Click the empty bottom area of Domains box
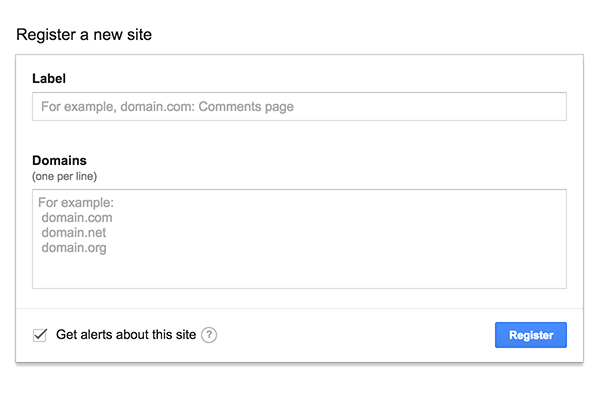 (300, 273)
